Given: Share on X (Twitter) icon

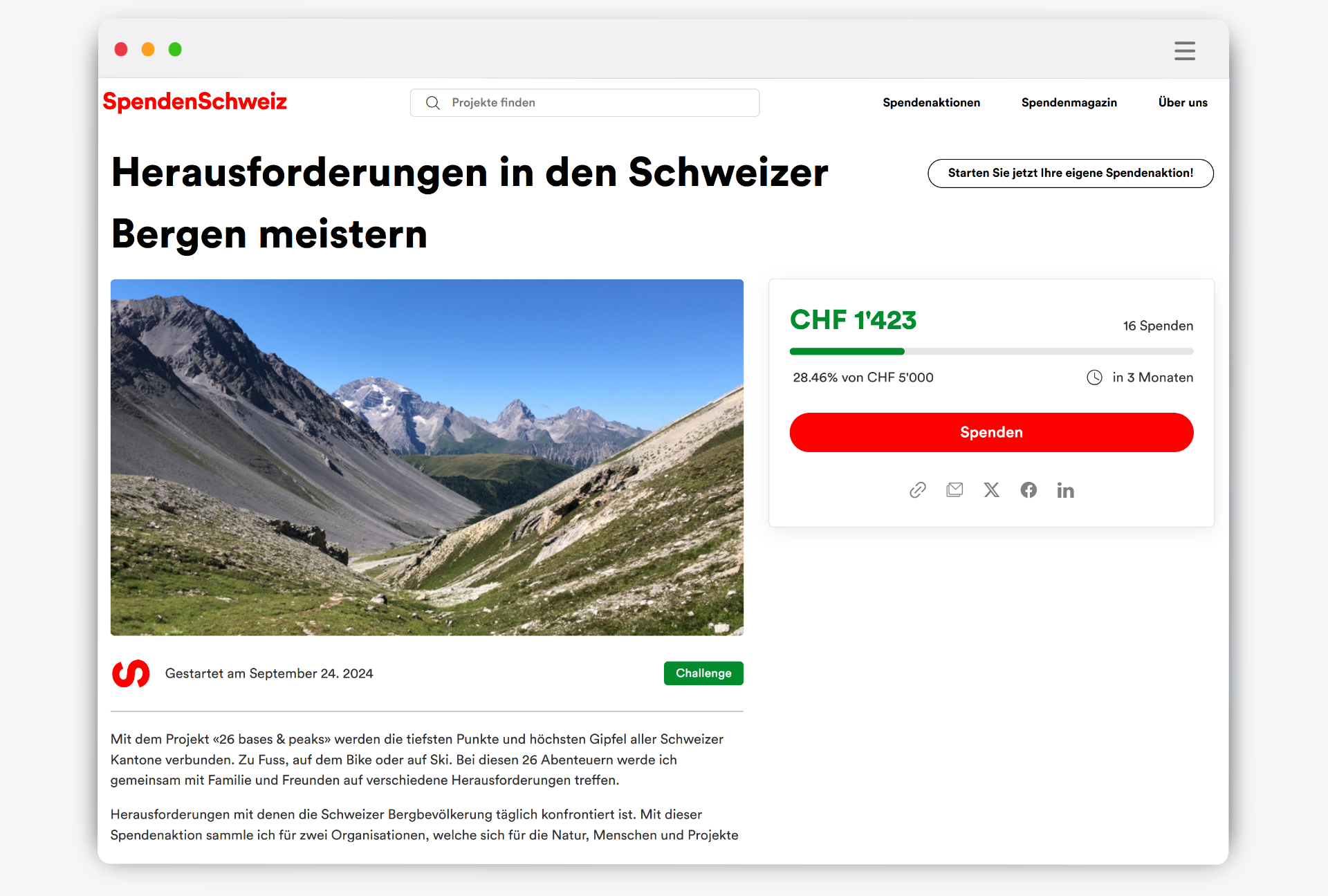Looking at the screenshot, I should tap(992, 490).
